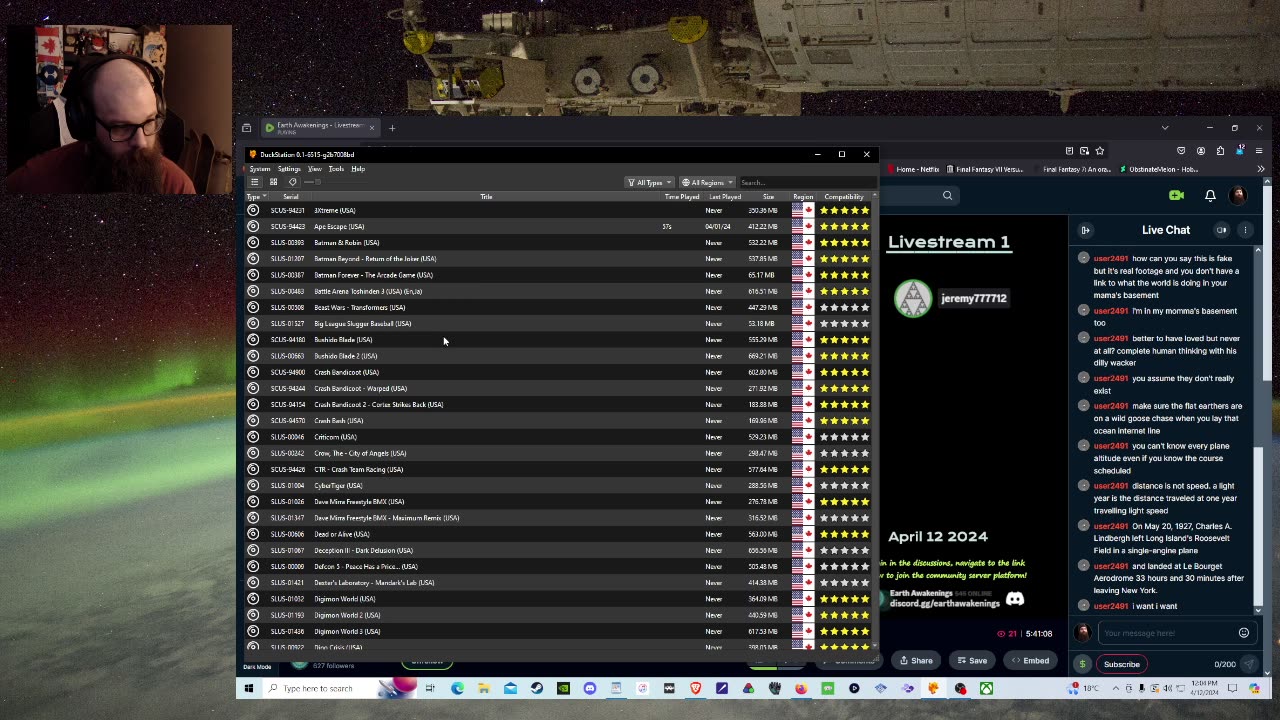1280x720 pixels.
Task: Open the emoji picker in chat
Action: (1244, 633)
